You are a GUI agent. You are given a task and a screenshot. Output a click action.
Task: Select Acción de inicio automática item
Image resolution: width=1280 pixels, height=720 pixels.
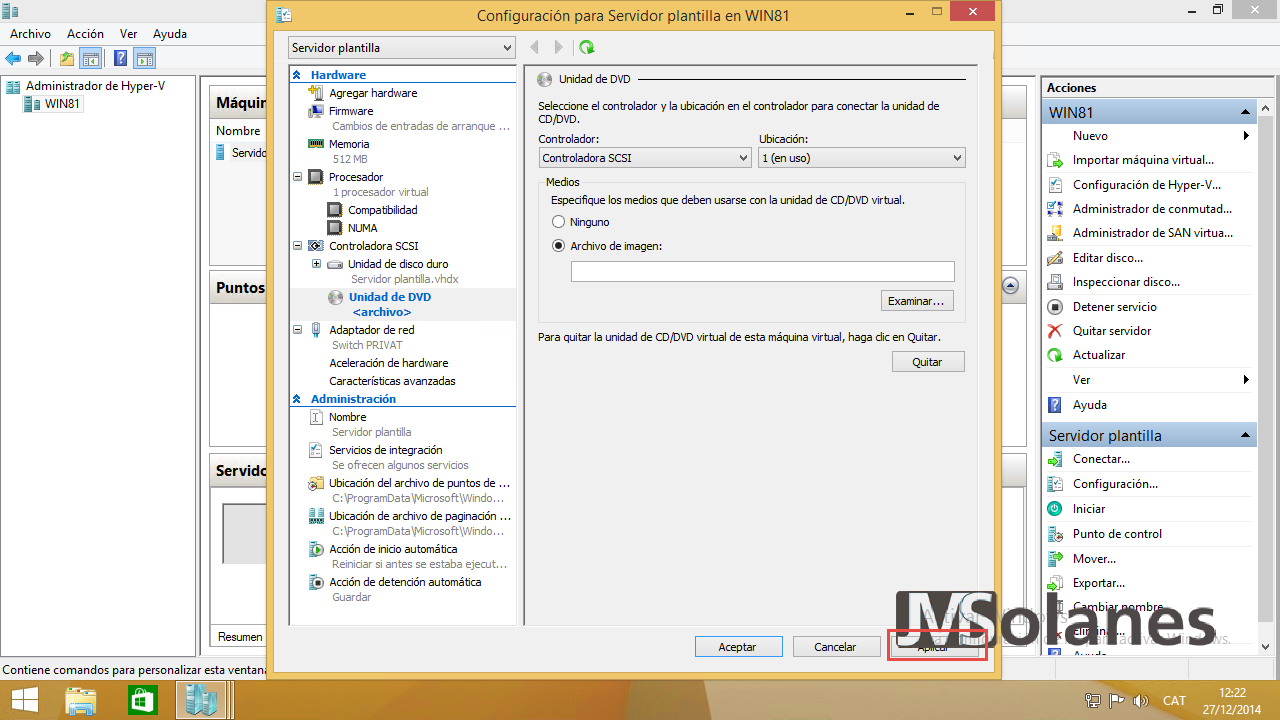pyautogui.click(x=393, y=549)
